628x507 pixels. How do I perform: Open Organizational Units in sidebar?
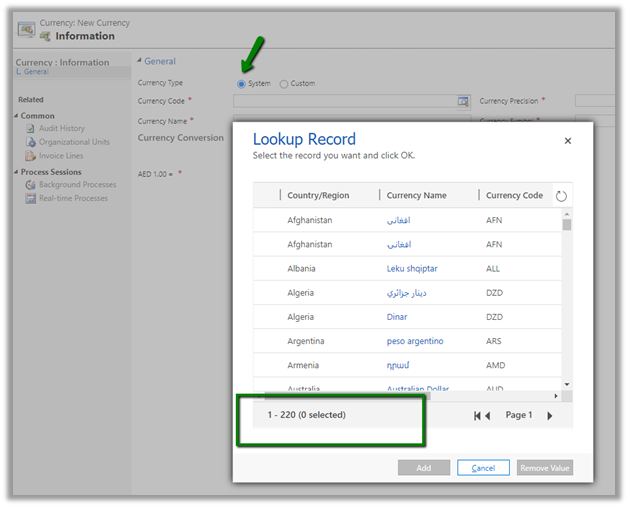(x=73, y=142)
